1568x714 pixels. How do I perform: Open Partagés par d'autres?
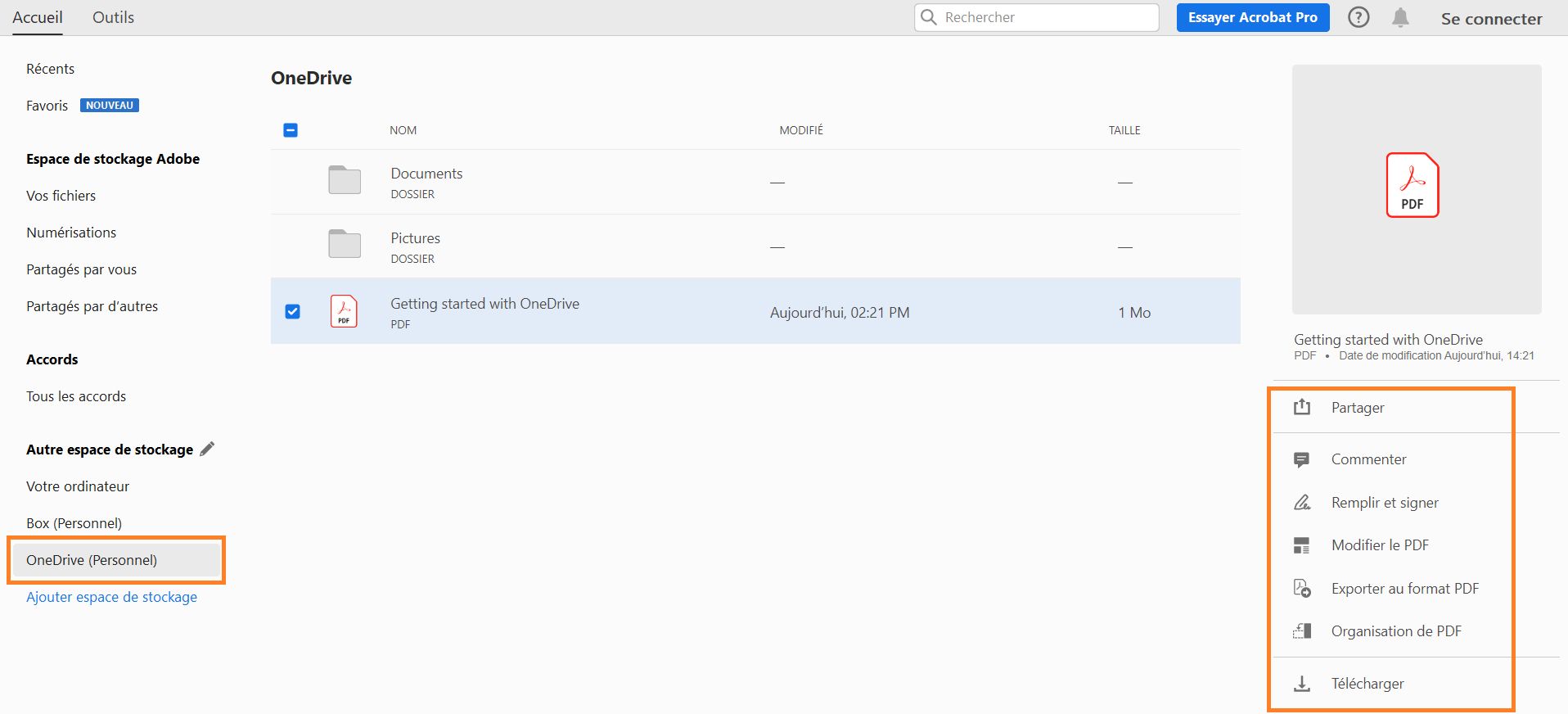point(92,306)
